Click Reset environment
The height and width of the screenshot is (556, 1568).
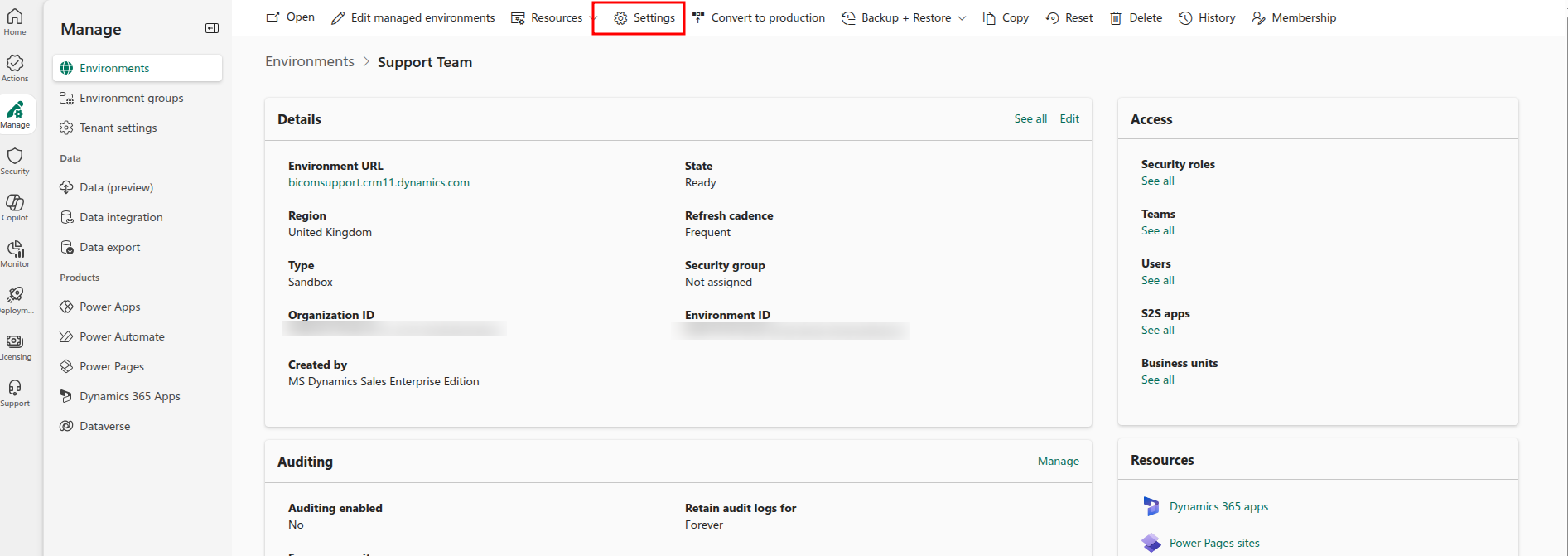coord(1069,17)
